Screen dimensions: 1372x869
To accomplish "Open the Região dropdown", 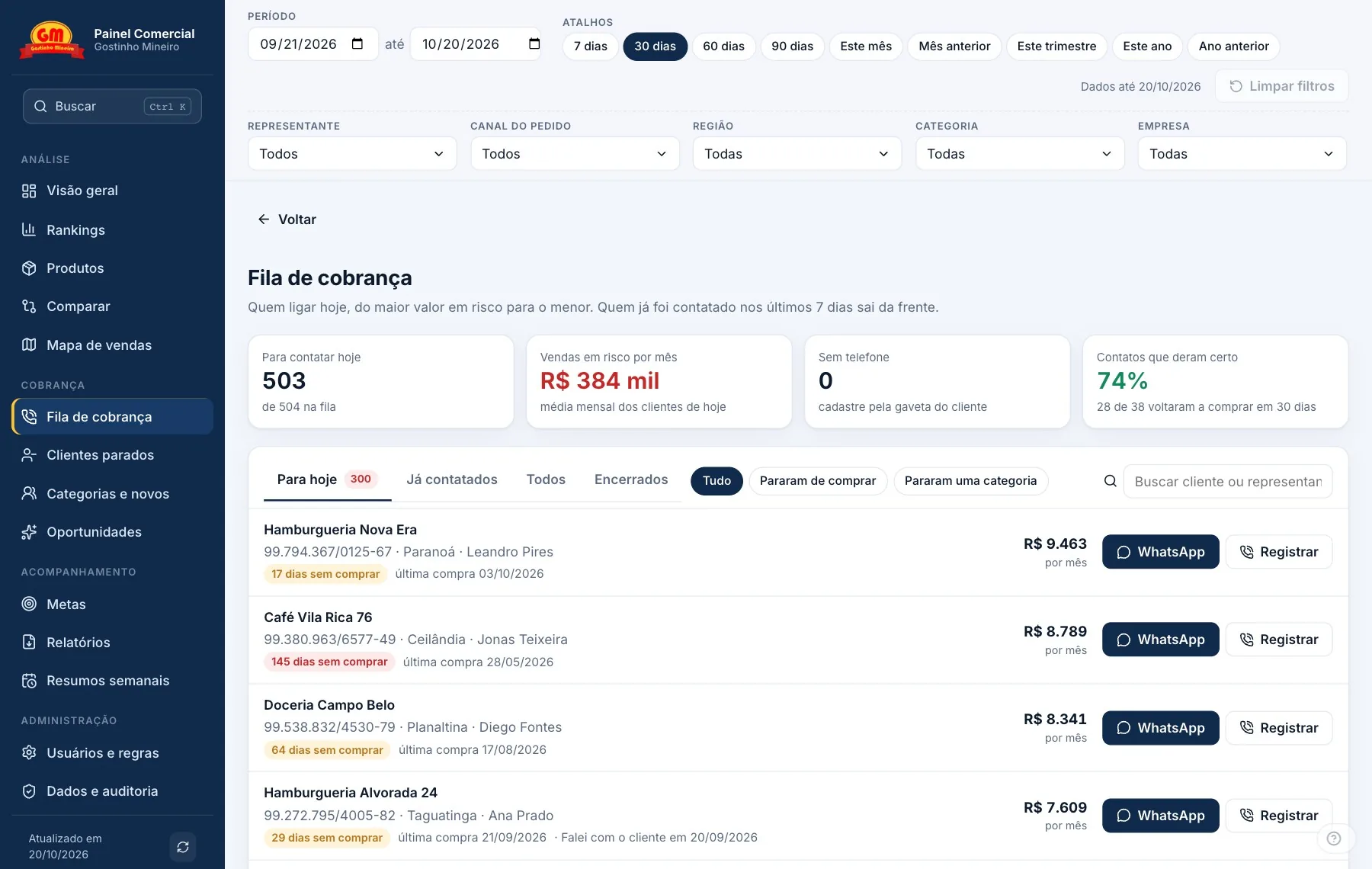I will click(797, 154).
